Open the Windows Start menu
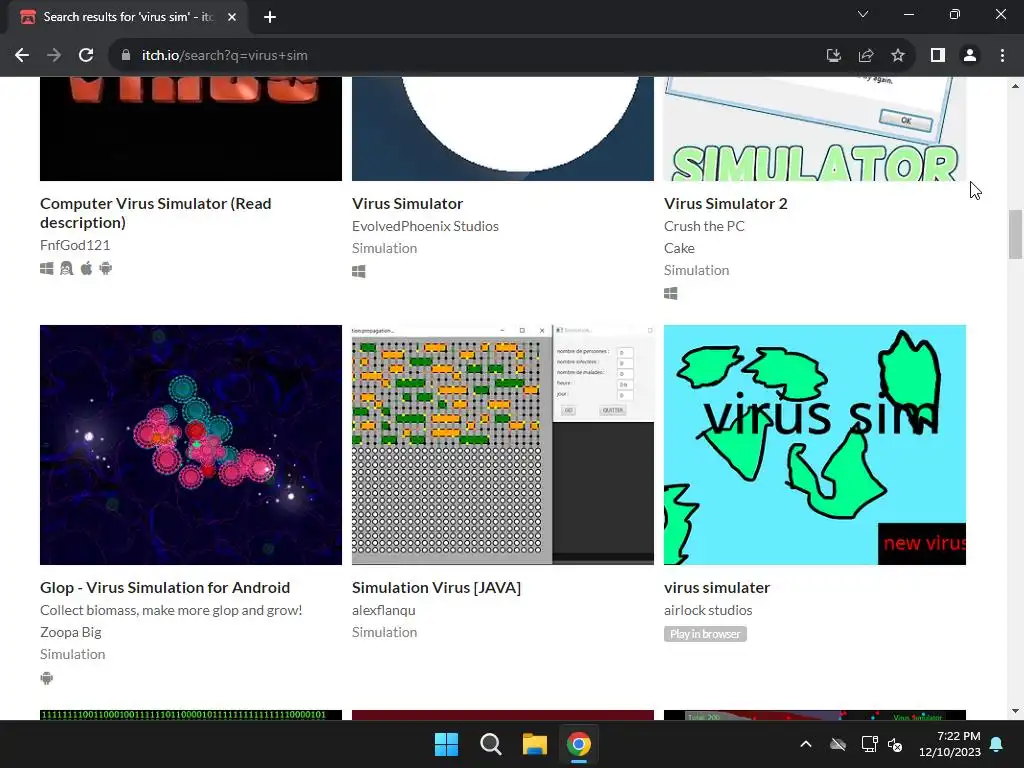 click(x=447, y=744)
